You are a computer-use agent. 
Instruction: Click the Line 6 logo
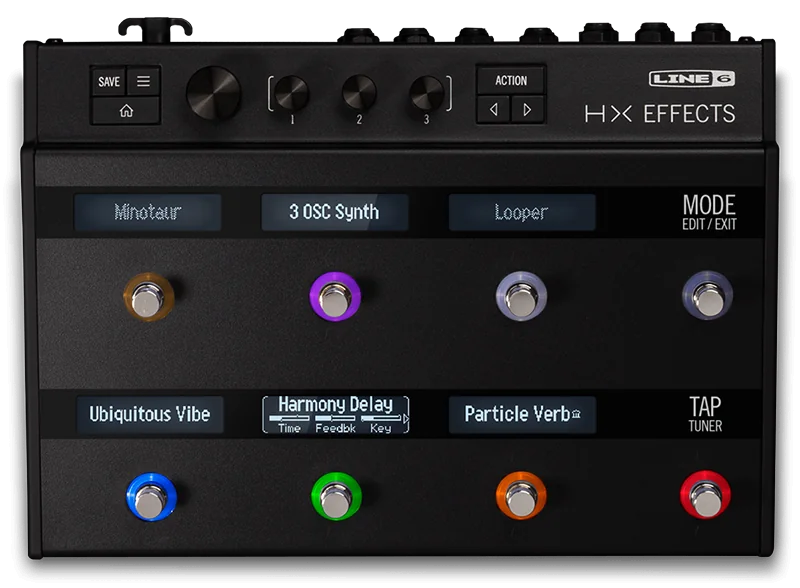click(x=692, y=79)
